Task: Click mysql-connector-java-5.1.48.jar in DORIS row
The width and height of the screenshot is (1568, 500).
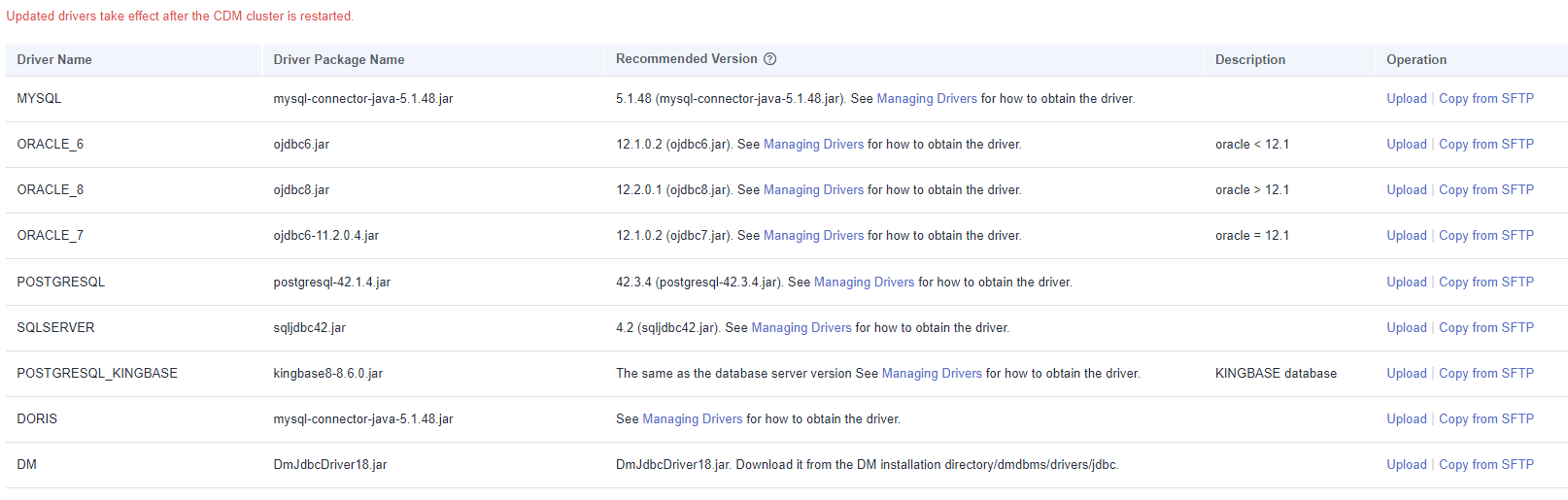Action: (x=363, y=419)
